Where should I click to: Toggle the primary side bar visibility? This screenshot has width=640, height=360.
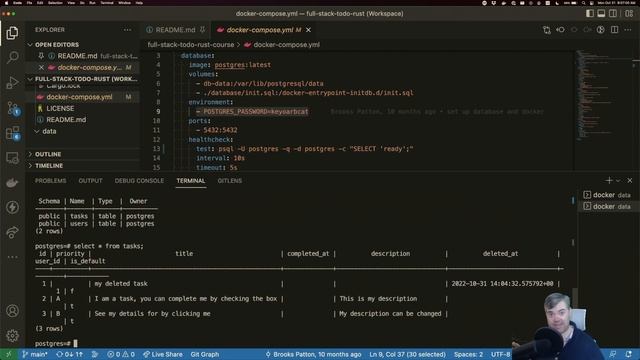pos(590,13)
